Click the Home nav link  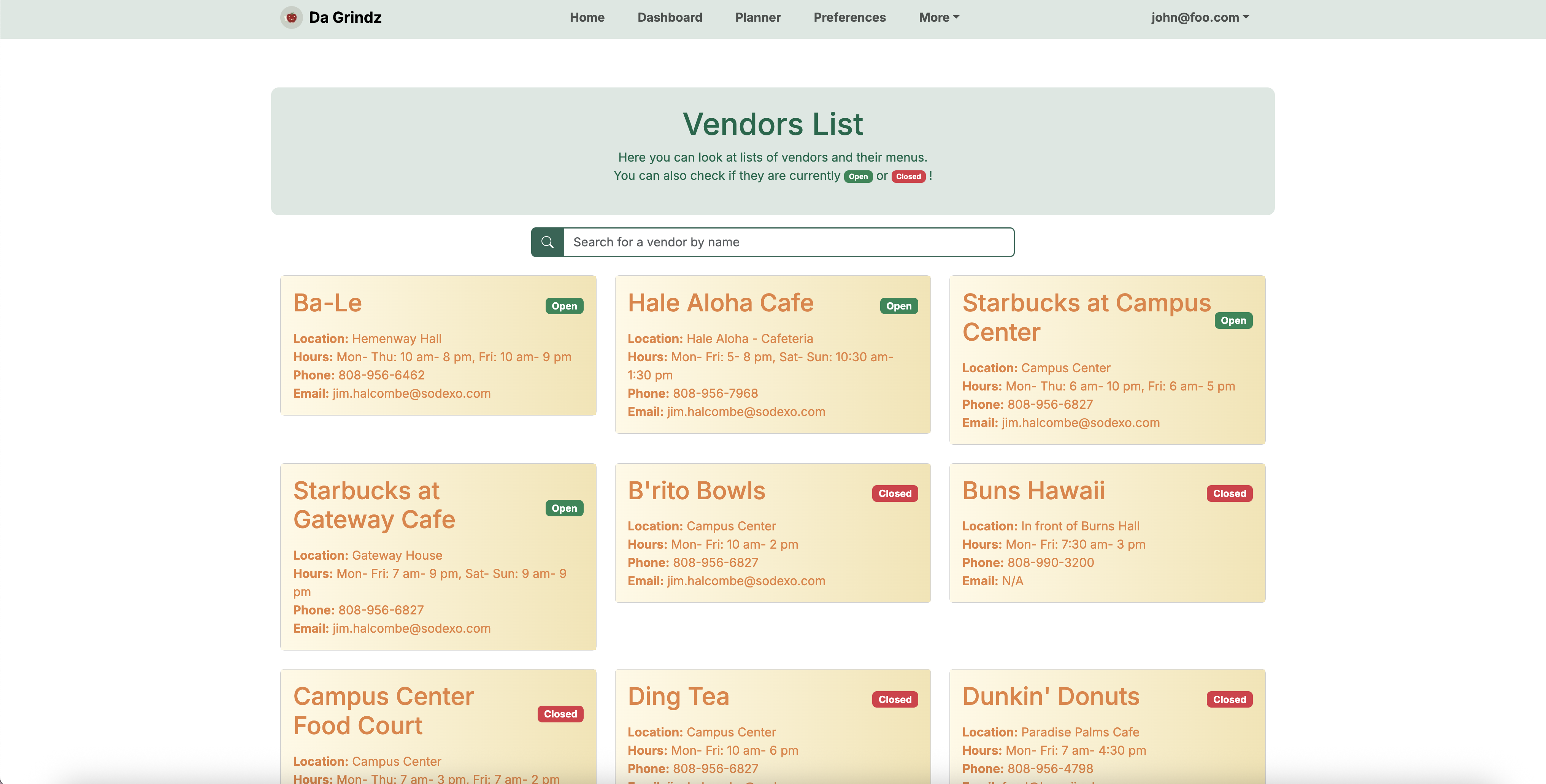click(x=587, y=17)
